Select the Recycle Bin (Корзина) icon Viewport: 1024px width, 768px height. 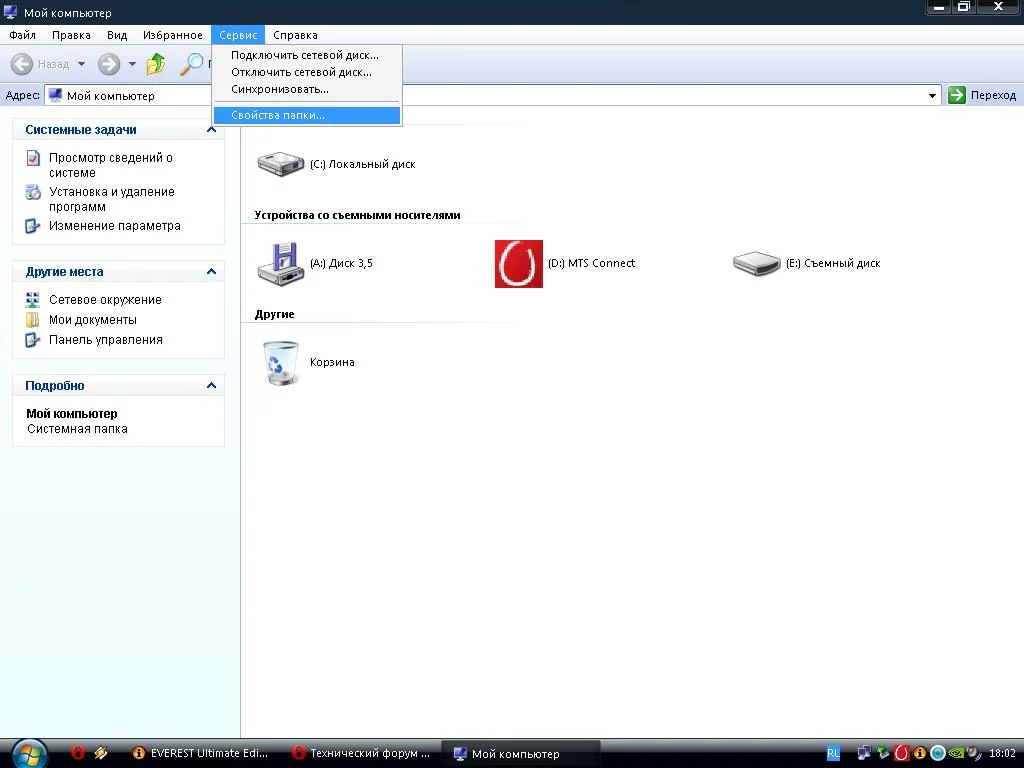(x=281, y=363)
